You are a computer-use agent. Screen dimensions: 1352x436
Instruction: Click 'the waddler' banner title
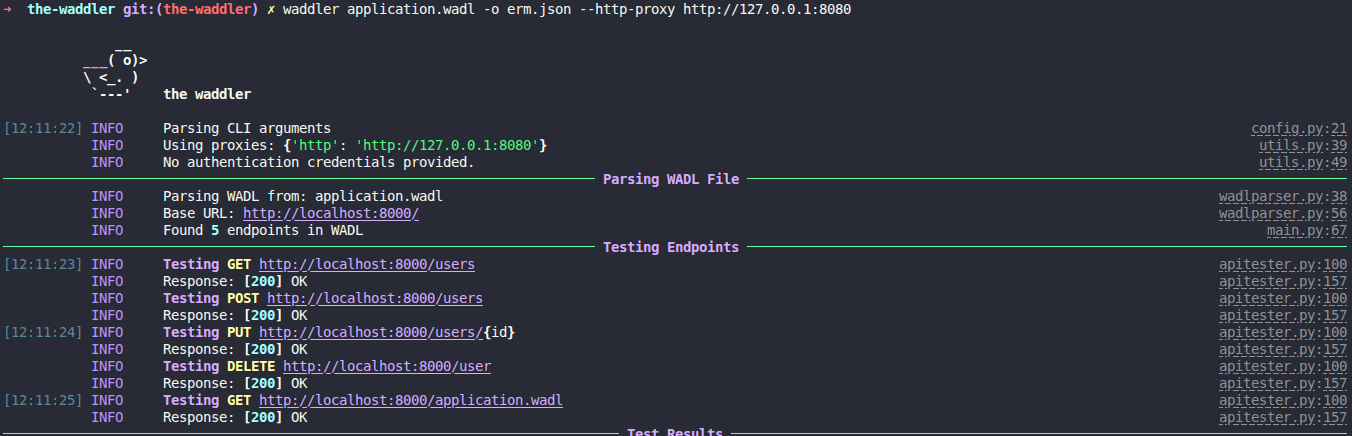207,95
